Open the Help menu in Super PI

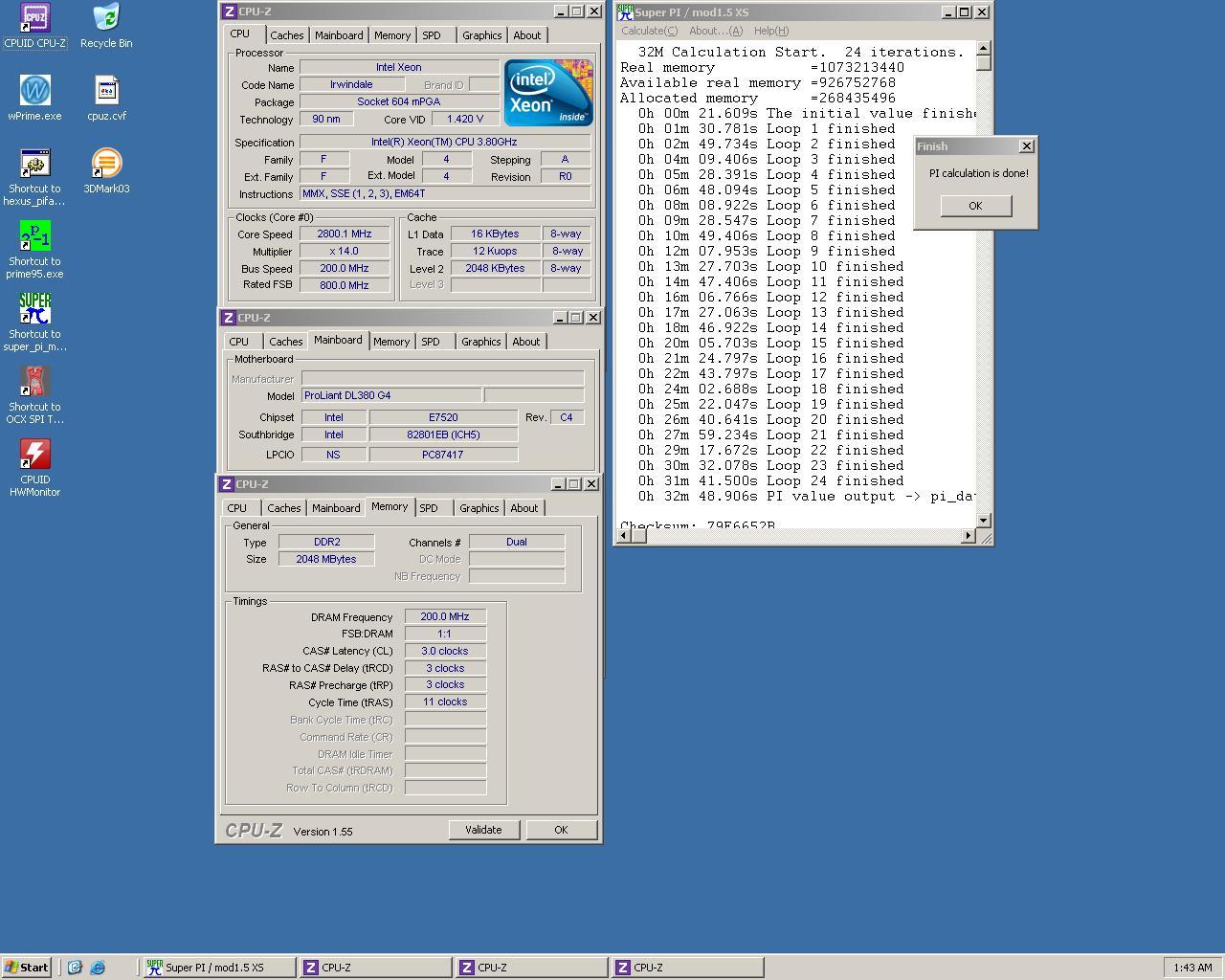771,31
